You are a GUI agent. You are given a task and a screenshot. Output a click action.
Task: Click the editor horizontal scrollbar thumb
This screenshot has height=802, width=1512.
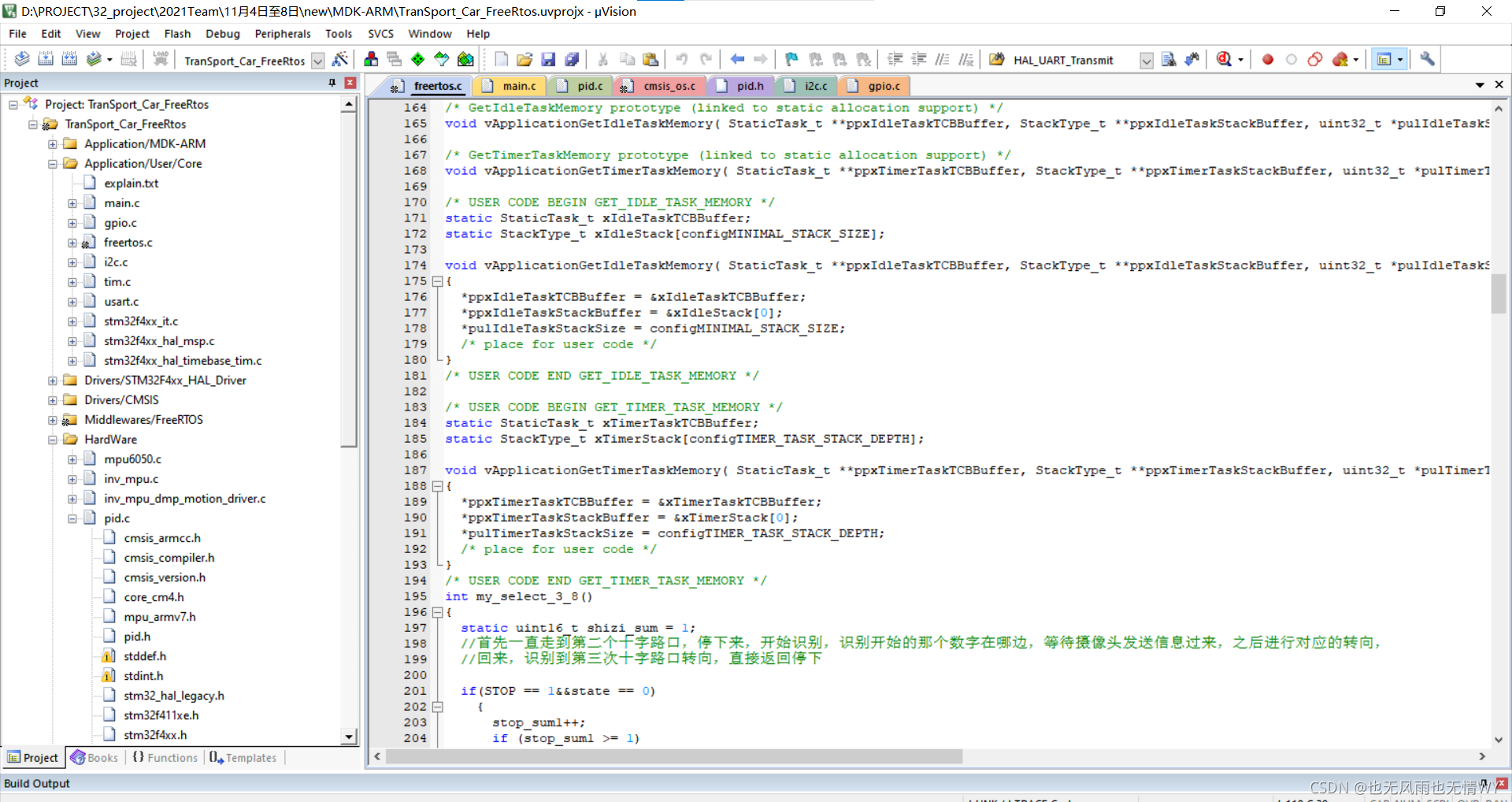click(x=674, y=756)
